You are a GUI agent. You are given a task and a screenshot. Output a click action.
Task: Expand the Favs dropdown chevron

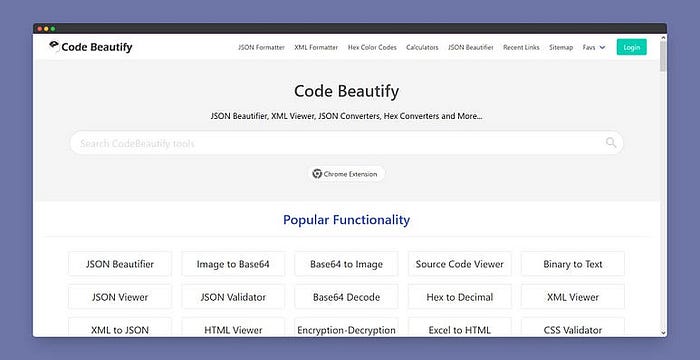(602, 47)
